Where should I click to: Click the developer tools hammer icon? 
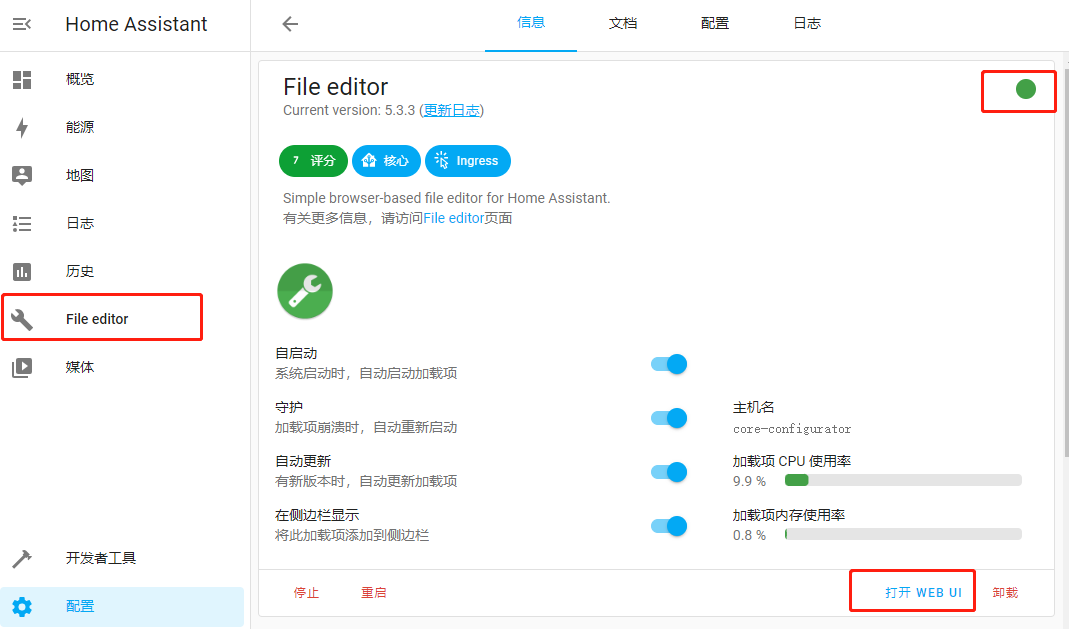coord(22,559)
